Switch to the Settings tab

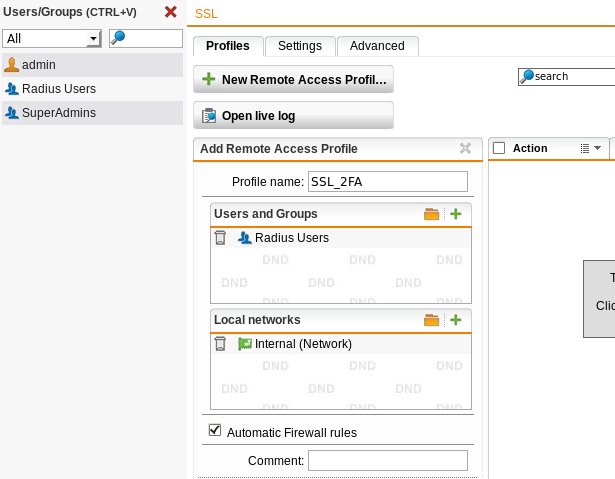point(300,46)
